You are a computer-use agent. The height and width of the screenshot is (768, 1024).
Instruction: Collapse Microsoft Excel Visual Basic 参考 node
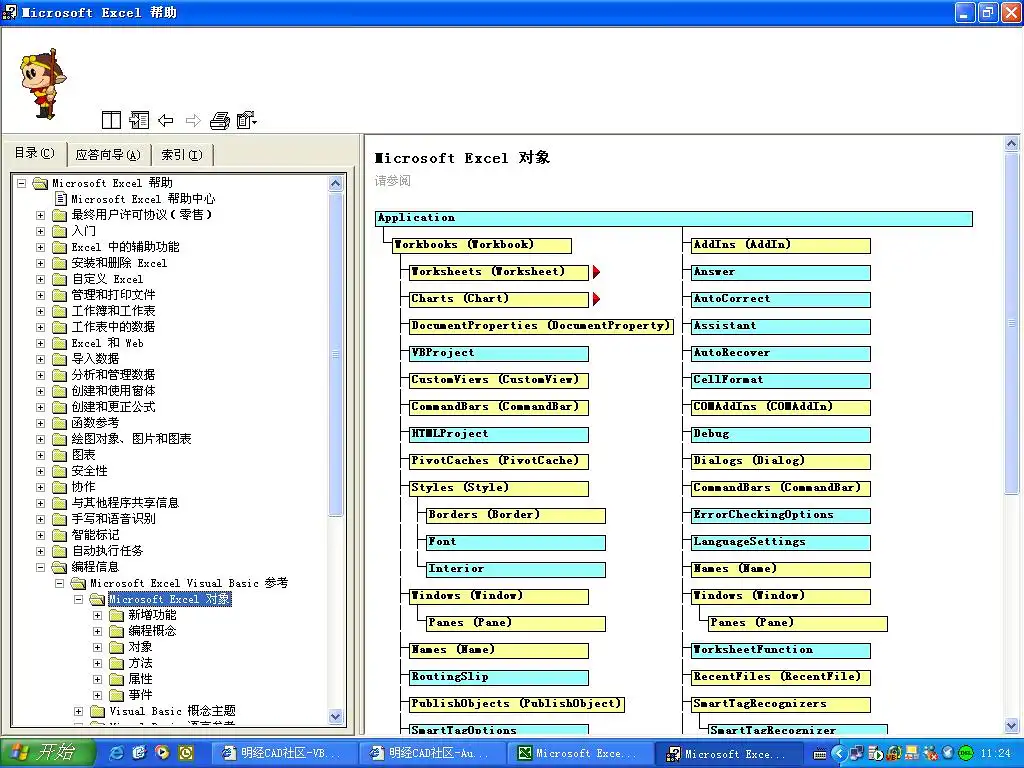click(59, 583)
